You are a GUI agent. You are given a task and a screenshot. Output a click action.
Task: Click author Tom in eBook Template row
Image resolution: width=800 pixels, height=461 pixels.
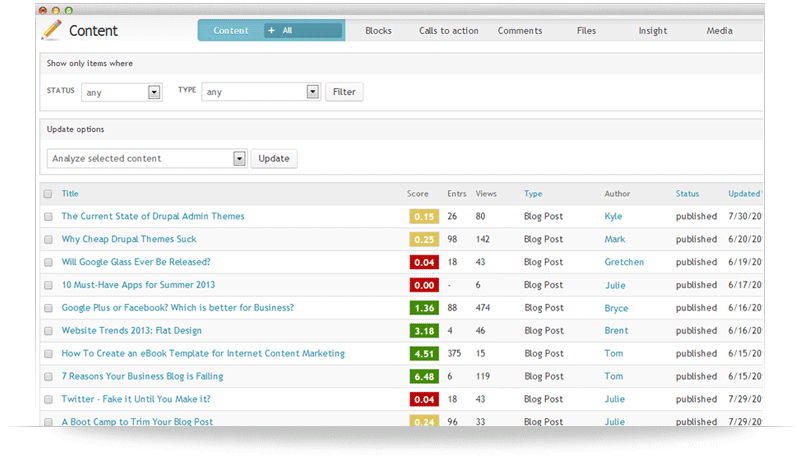pos(614,353)
